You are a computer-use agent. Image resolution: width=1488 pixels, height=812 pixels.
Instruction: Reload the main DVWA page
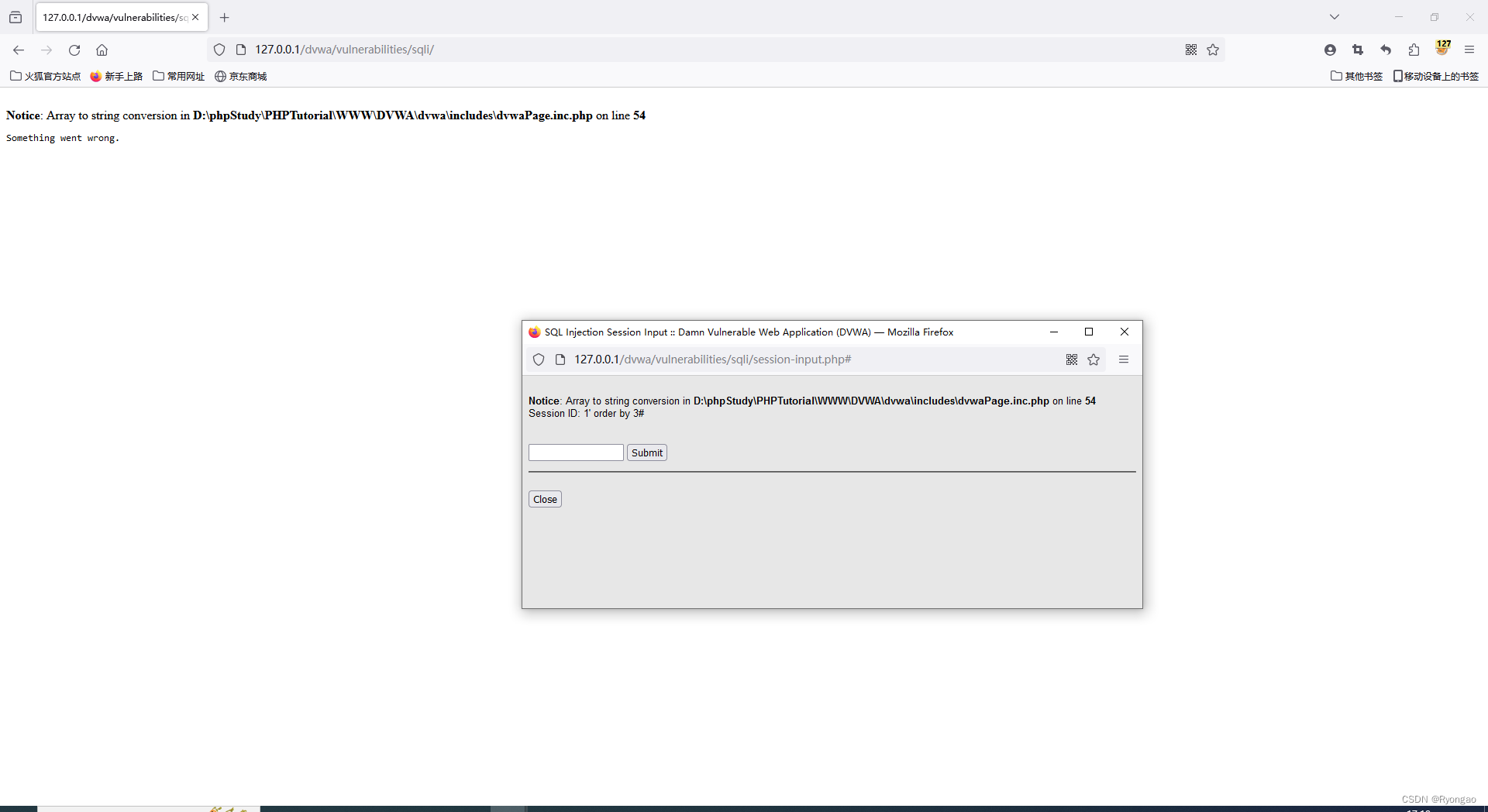pyautogui.click(x=74, y=50)
